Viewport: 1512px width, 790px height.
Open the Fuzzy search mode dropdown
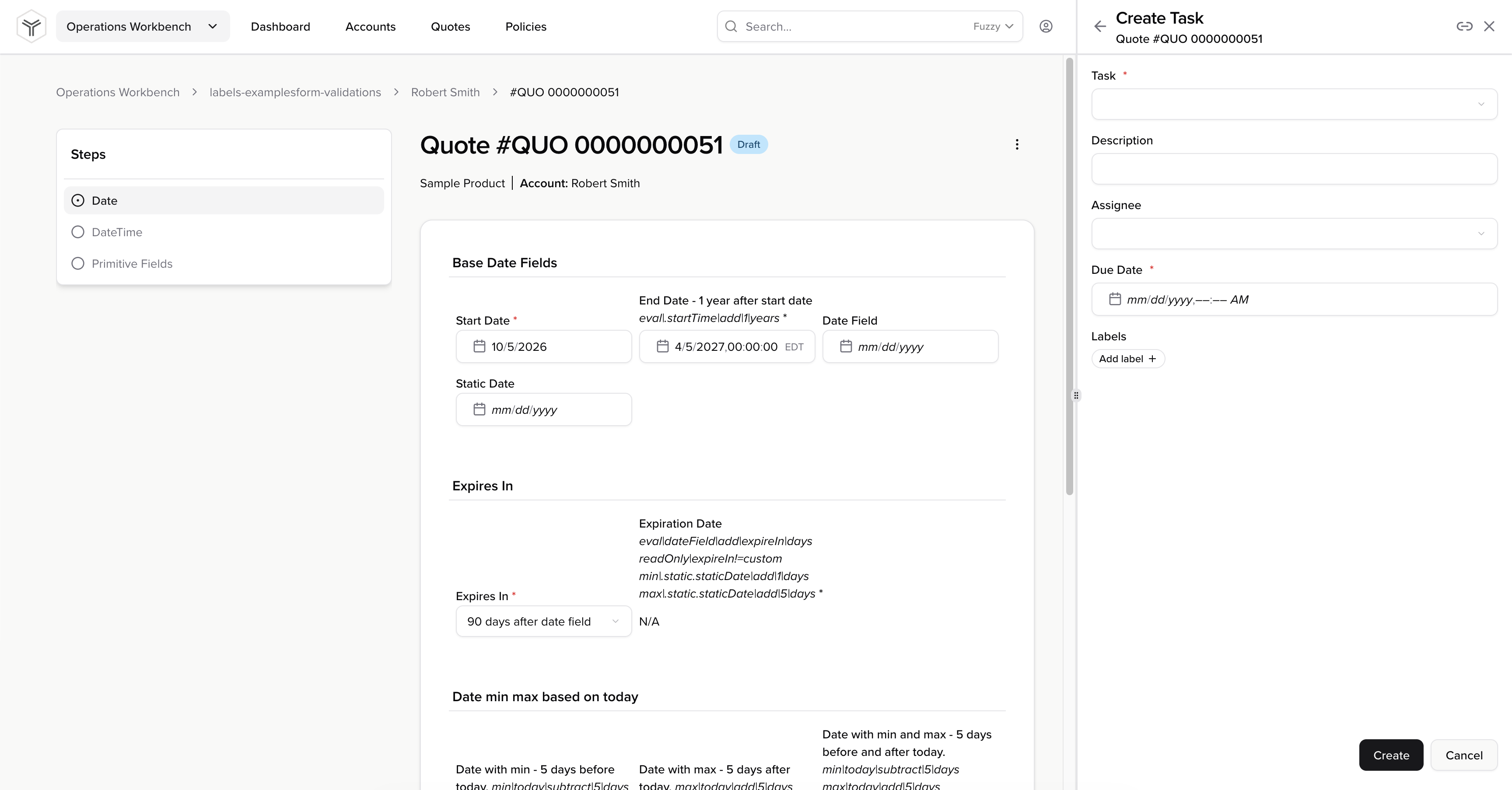click(x=993, y=26)
